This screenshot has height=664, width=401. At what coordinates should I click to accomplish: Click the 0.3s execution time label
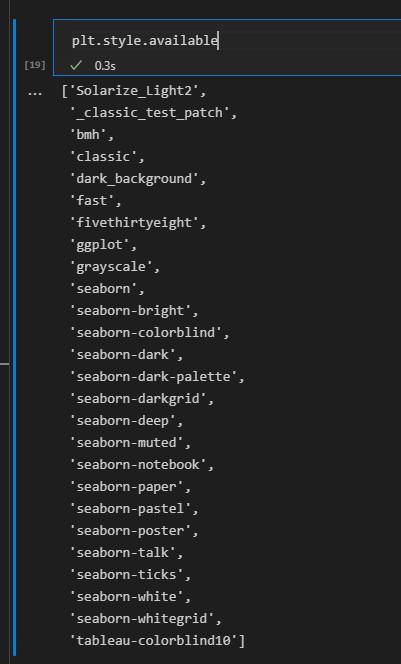(105, 66)
